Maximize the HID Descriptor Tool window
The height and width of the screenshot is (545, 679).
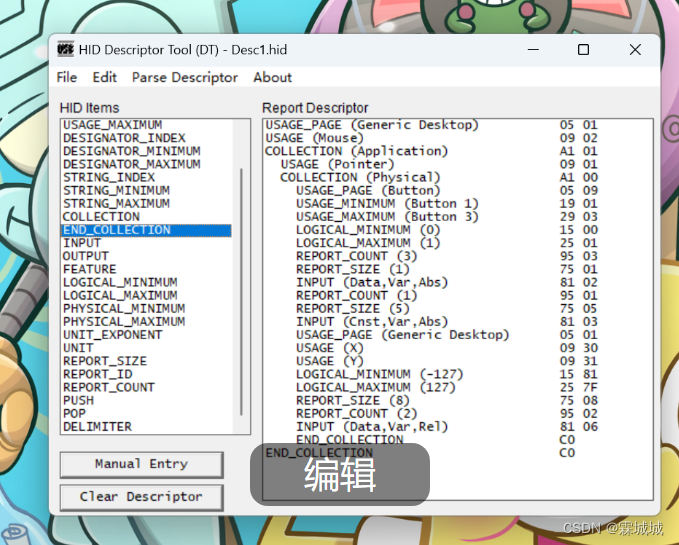click(583, 50)
